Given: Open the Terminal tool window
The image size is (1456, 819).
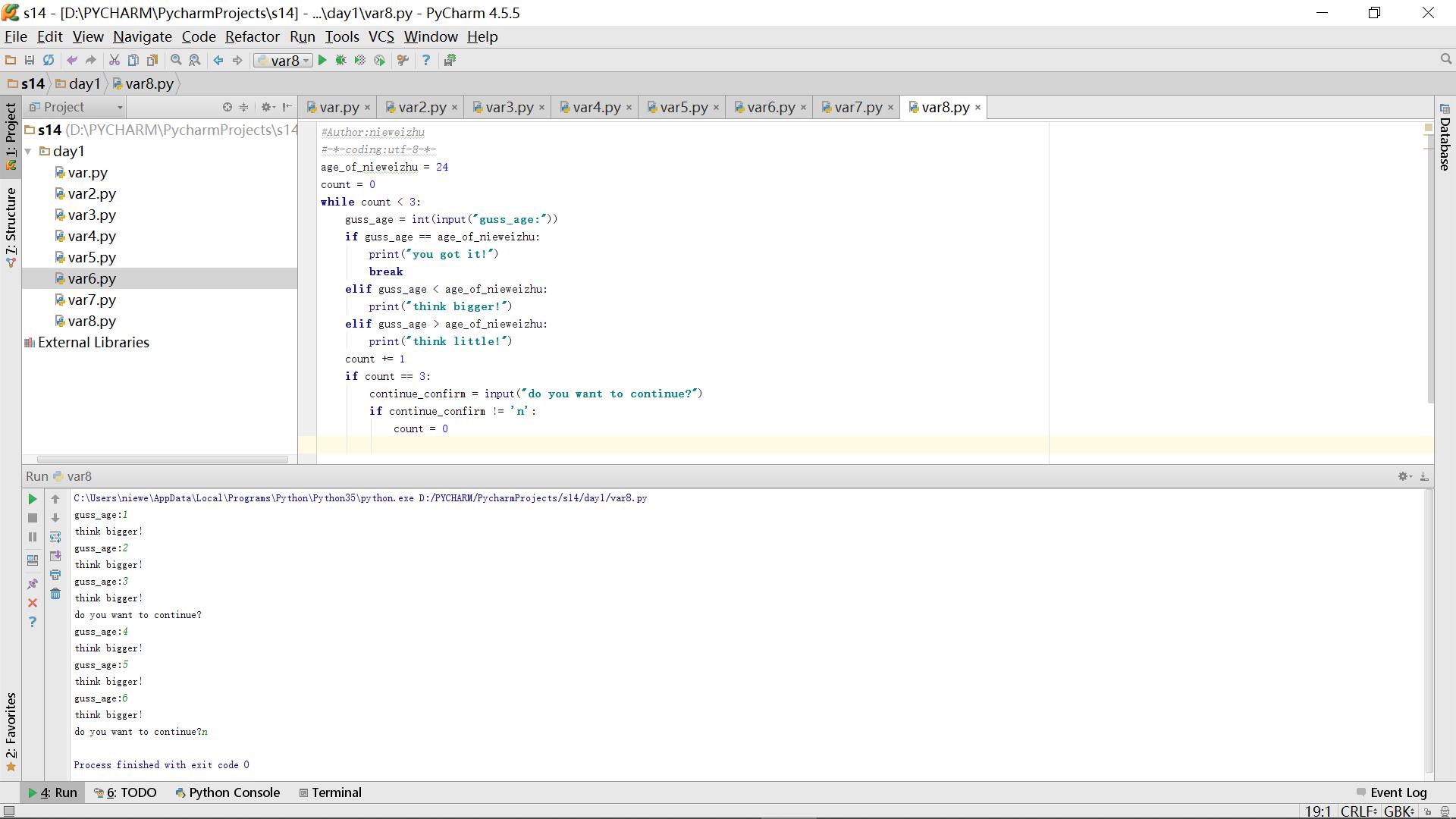Looking at the screenshot, I should [331, 792].
